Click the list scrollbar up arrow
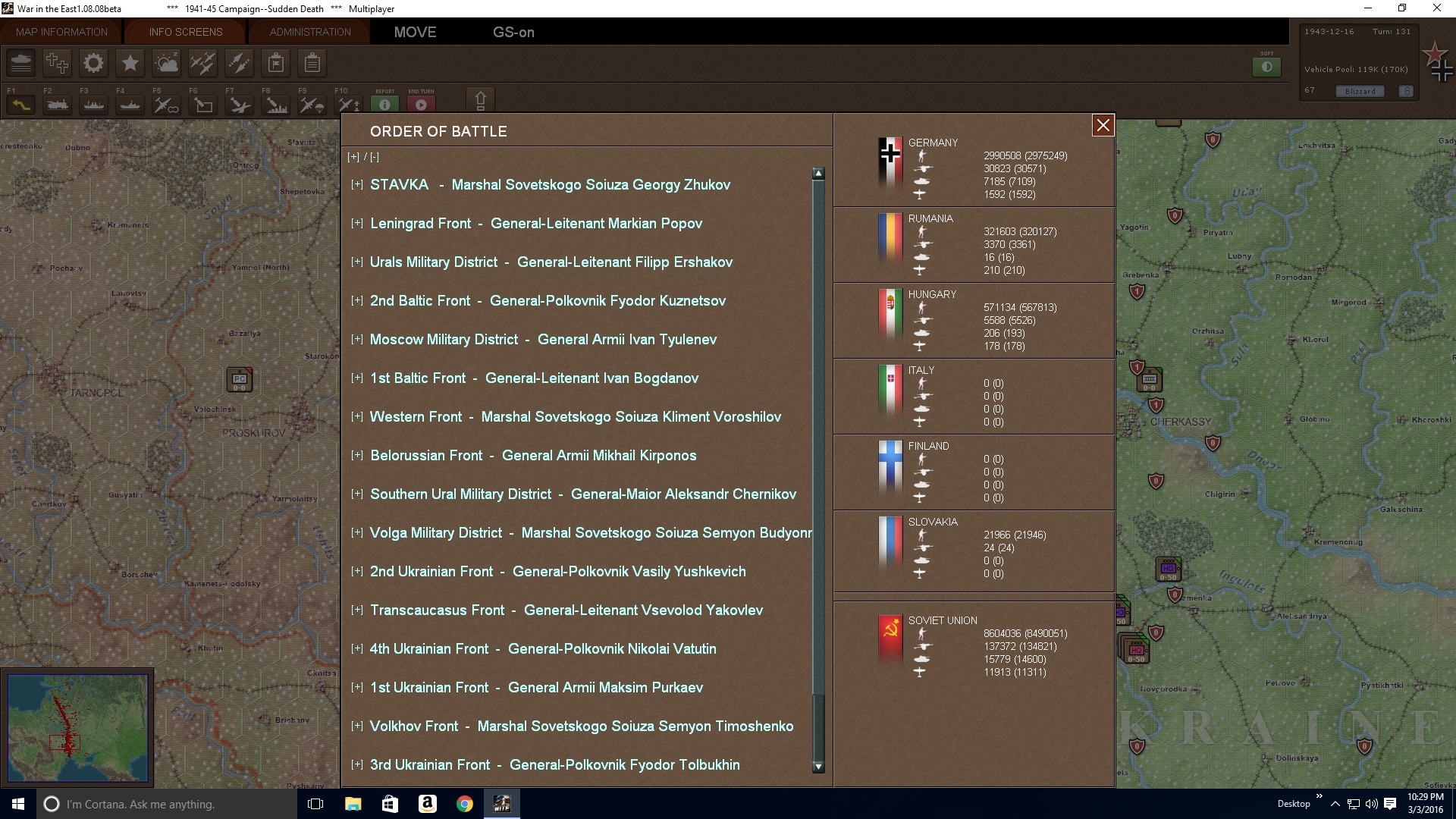This screenshot has width=1456, height=819. 818,174
